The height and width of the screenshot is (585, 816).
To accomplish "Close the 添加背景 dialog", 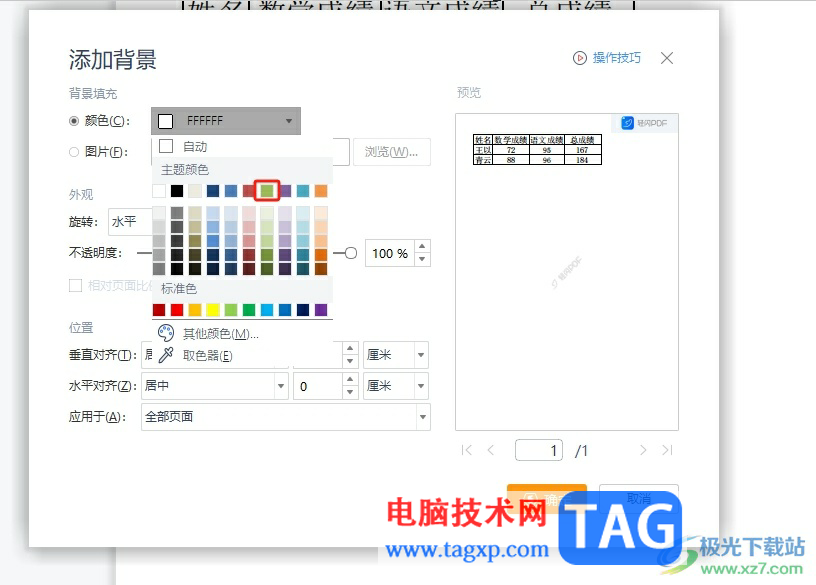I will [x=667, y=58].
